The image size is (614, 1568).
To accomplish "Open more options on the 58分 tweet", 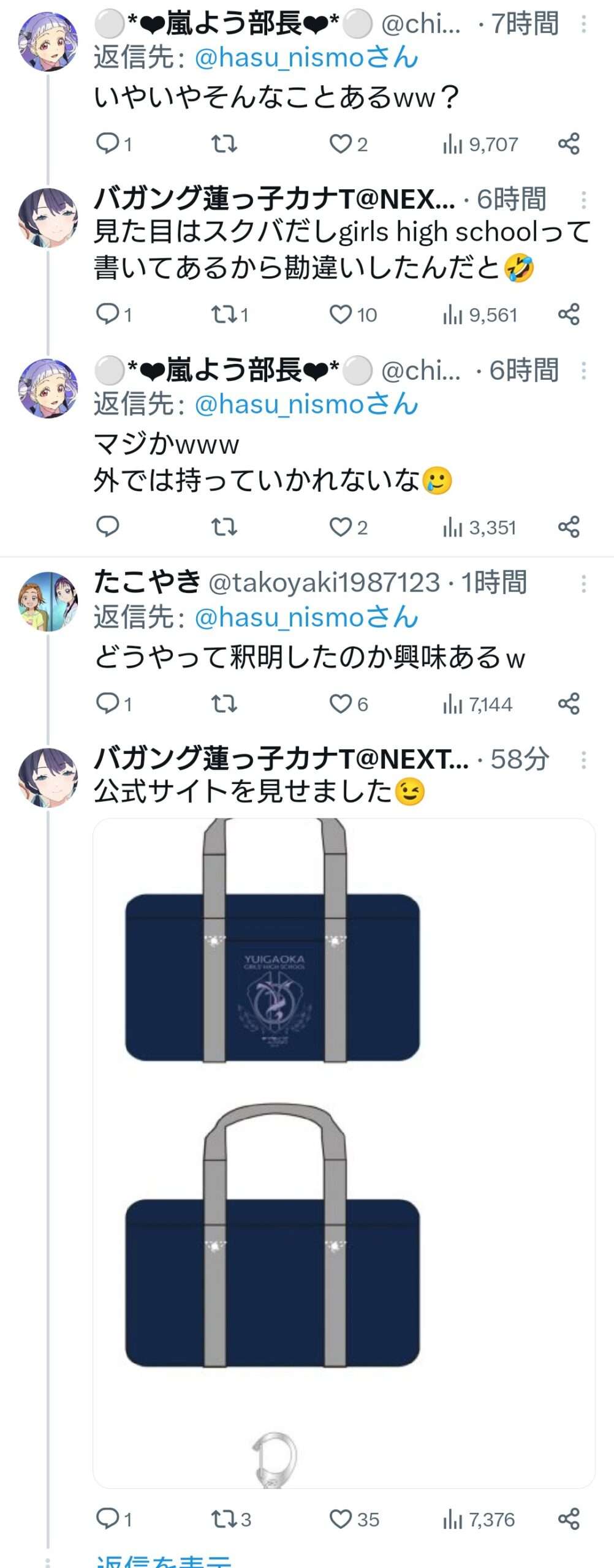I will pyautogui.click(x=583, y=760).
